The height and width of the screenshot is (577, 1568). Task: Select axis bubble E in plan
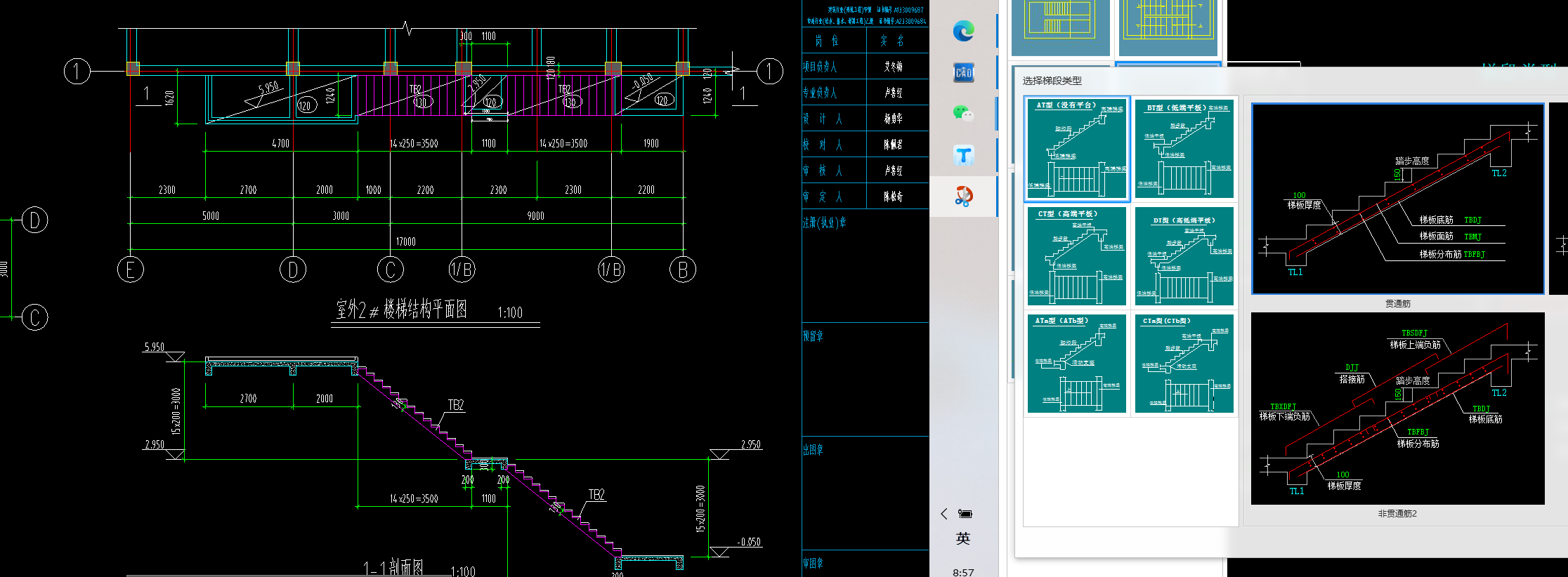click(x=131, y=270)
